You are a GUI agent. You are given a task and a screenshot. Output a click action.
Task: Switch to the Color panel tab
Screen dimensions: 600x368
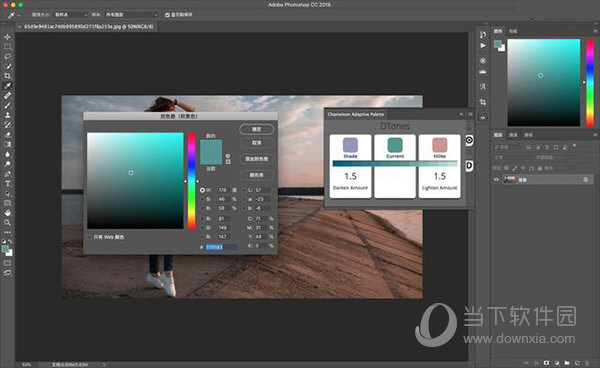coord(498,31)
